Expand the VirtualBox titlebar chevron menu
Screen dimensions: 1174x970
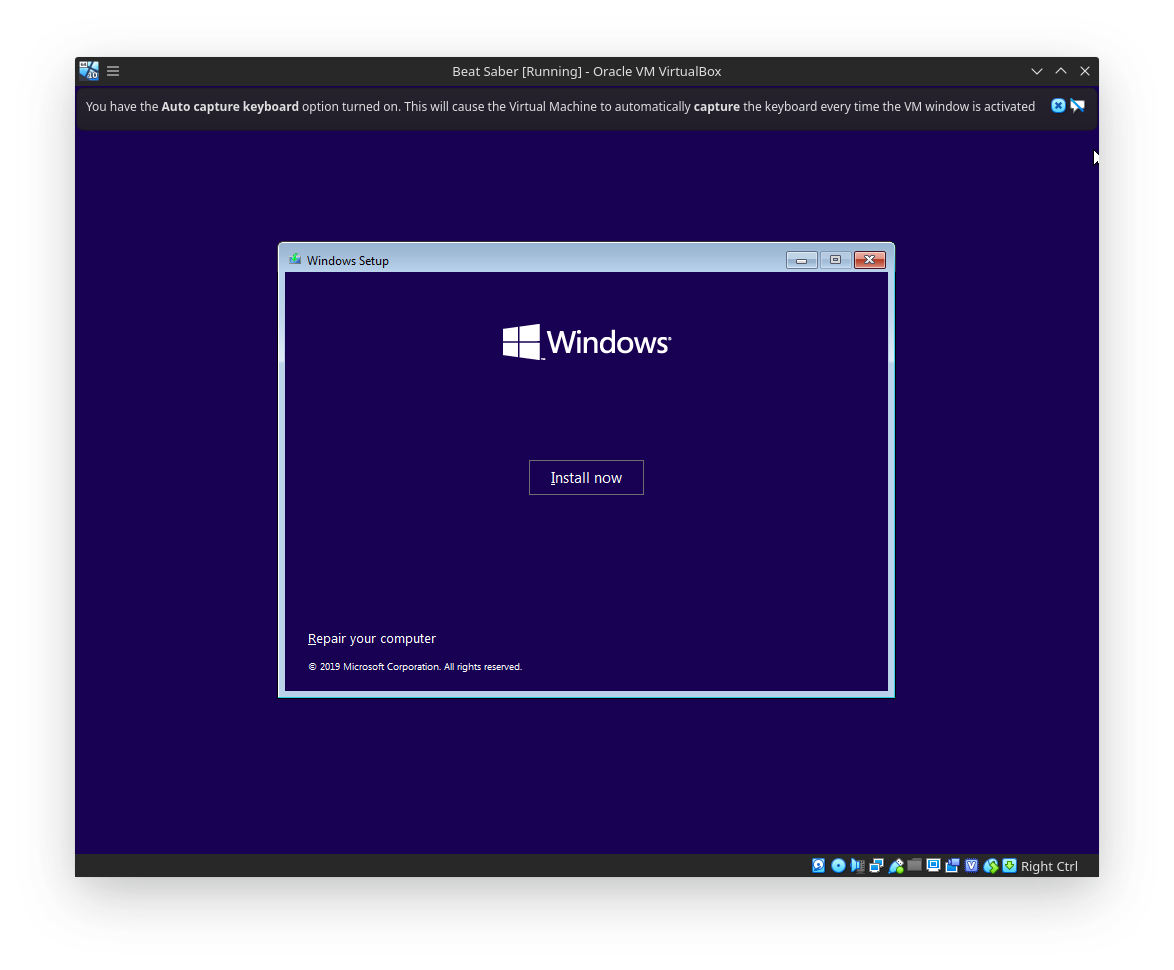pyautogui.click(x=1036, y=71)
